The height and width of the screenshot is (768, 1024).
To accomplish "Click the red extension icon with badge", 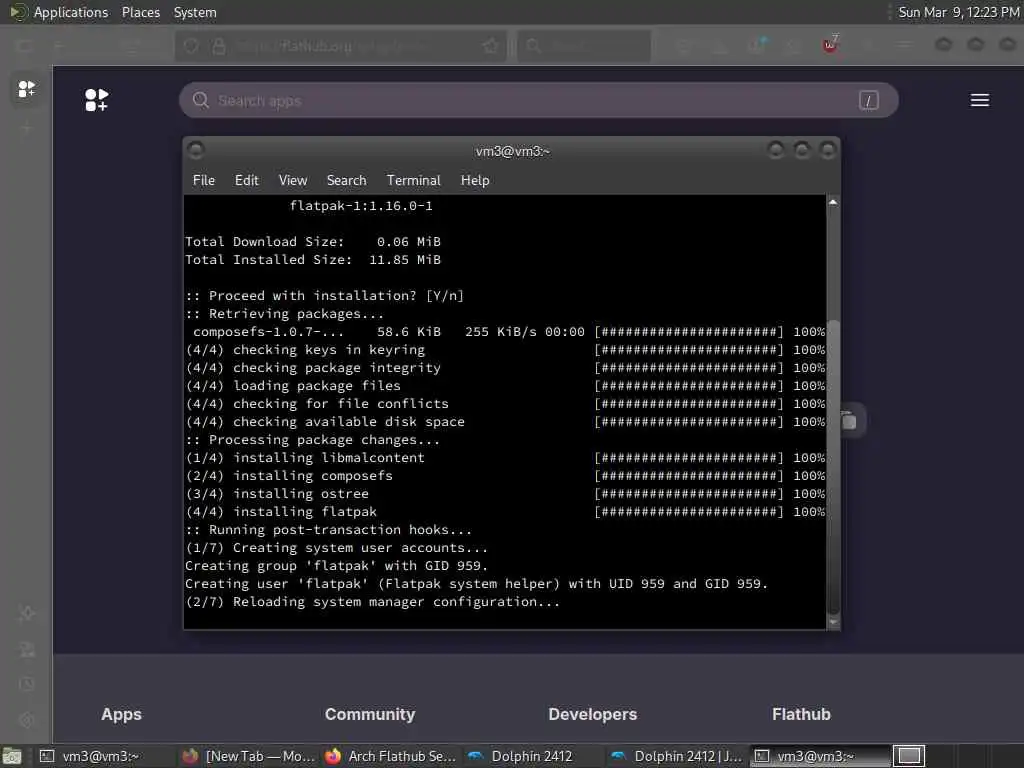I will pos(830,45).
